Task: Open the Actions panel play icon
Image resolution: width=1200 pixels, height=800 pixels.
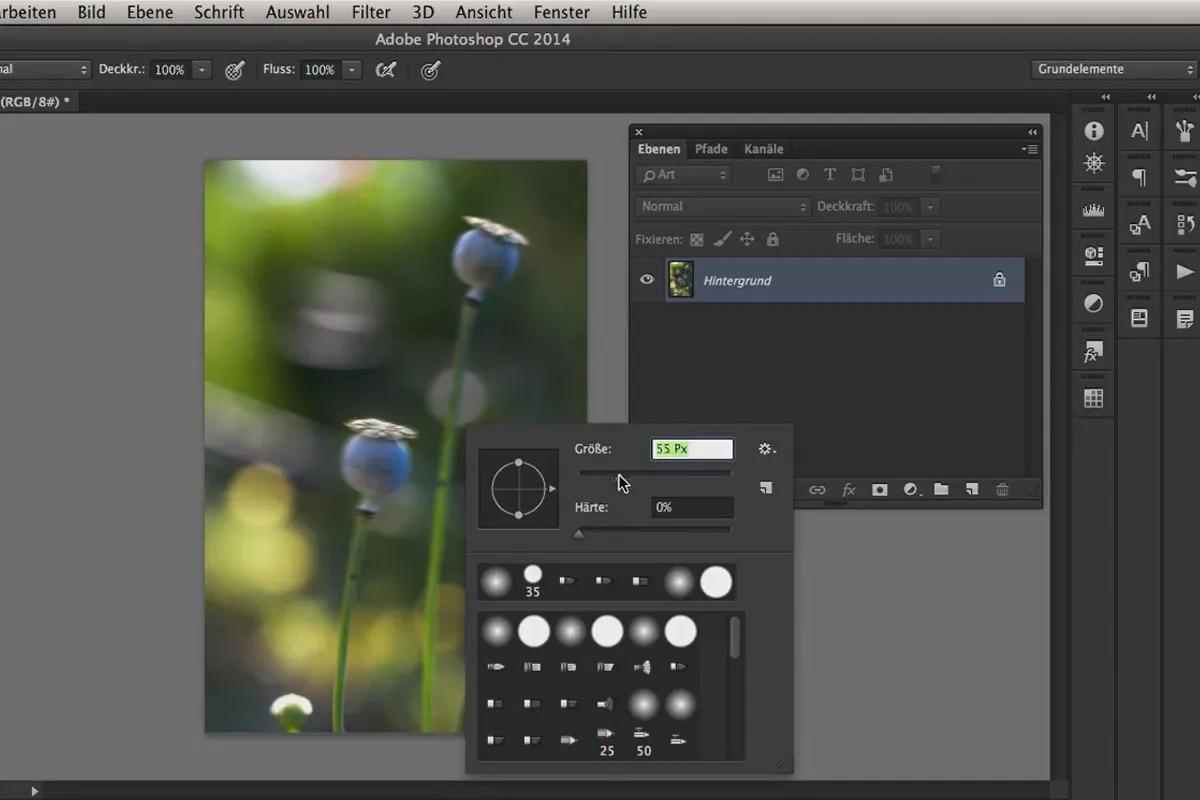Action: (1185, 272)
